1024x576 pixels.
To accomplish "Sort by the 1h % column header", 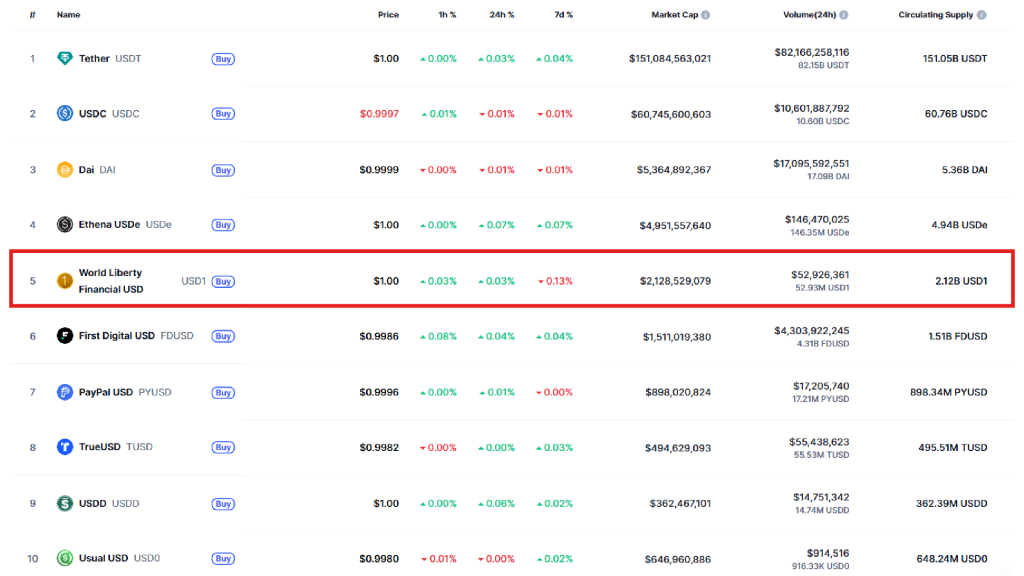I will [447, 14].
